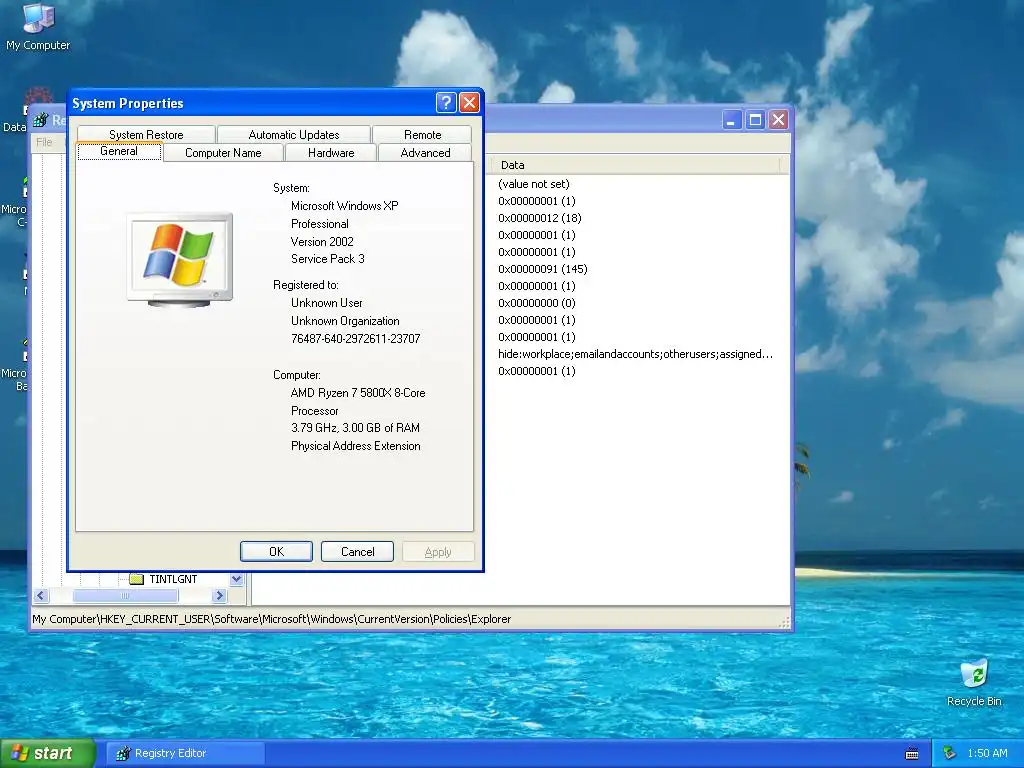Switch to the Automatic Updates tab
This screenshot has width=1024, height=768.
point(294,135)
